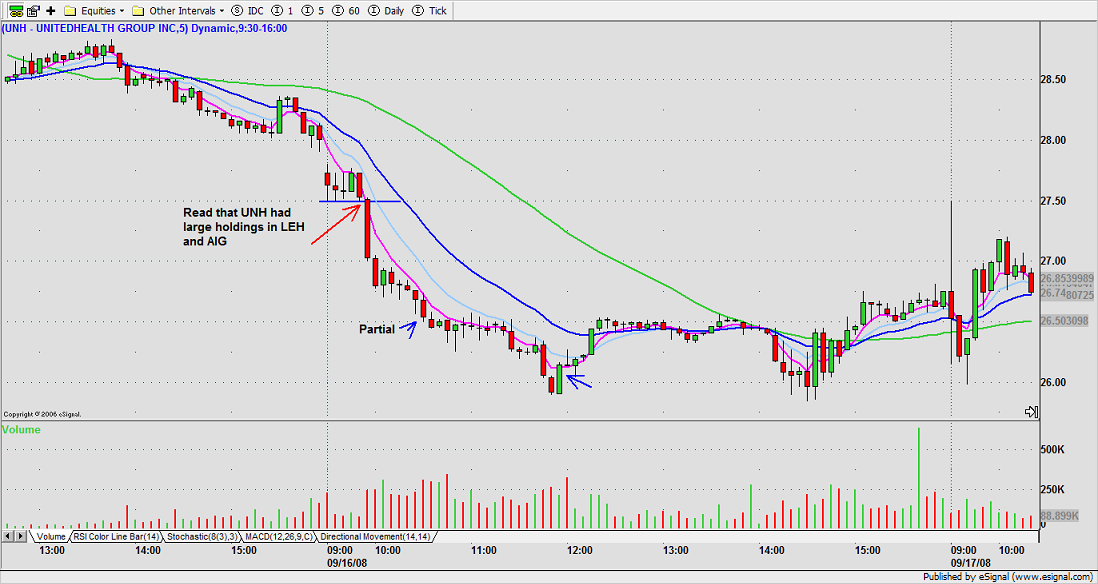
Task: Click the tab scroll right arrow
Action: (x=21, y=536)
